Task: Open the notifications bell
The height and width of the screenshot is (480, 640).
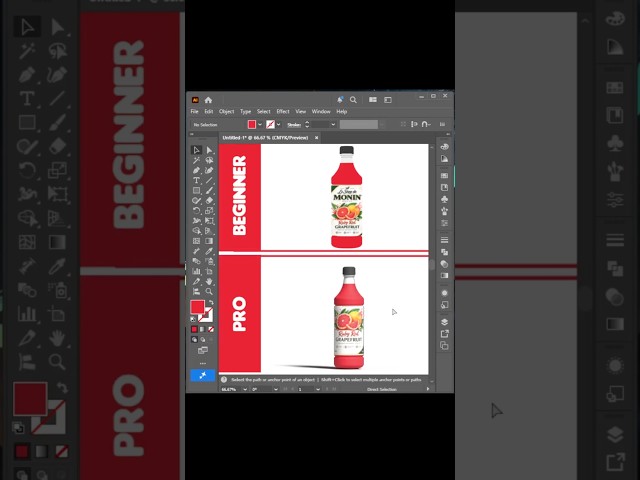Action: pyautogui.click(x=340, y=100)
